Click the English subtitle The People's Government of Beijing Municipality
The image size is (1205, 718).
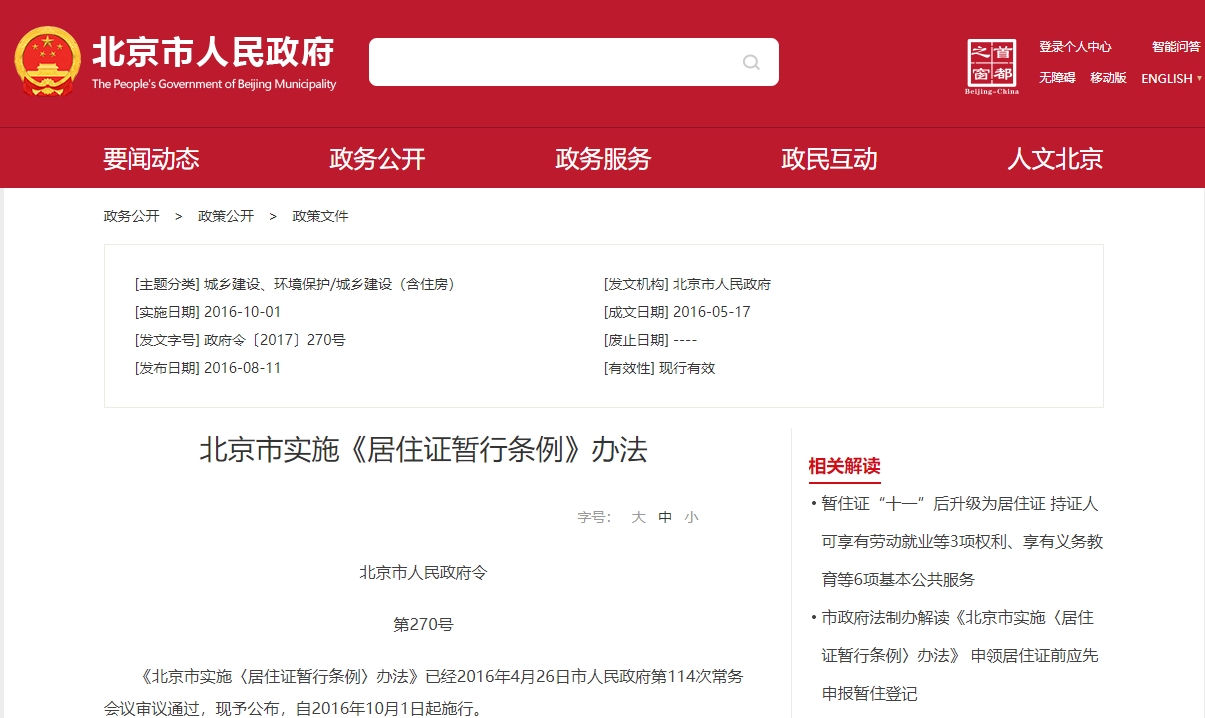(x=214, y=84)
